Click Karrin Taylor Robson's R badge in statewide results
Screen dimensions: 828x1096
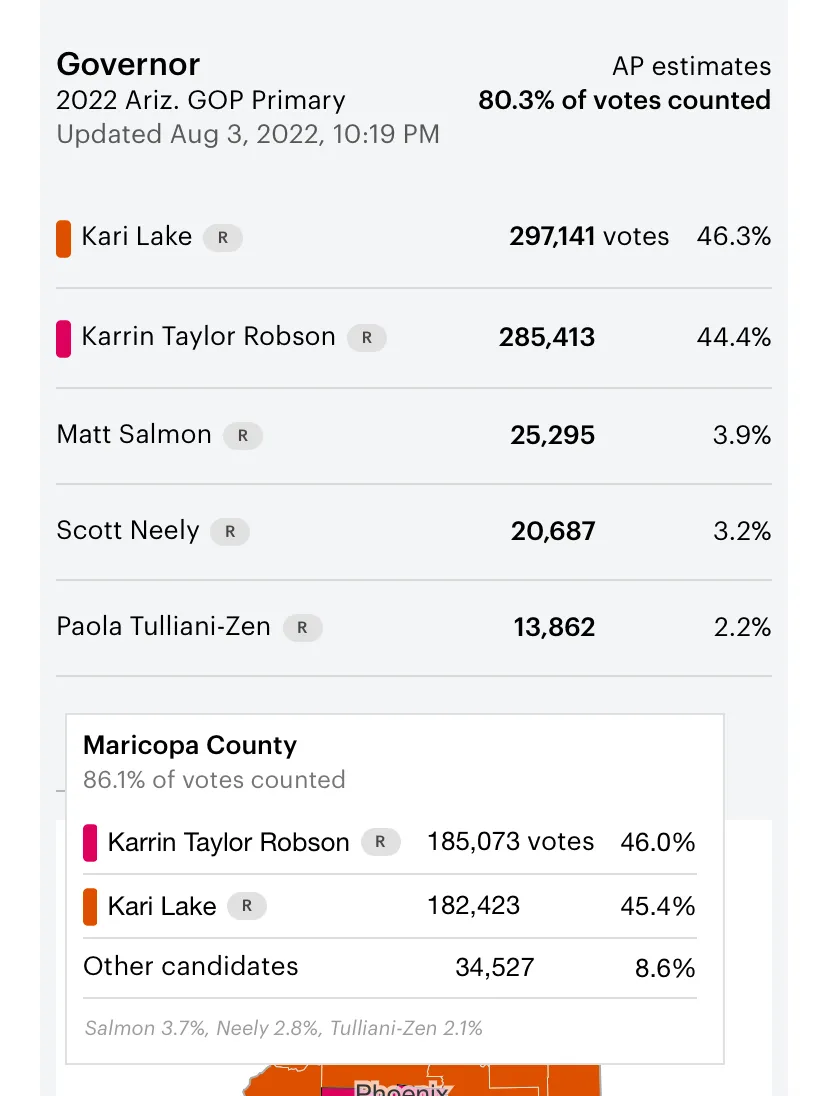pos(367,338)
